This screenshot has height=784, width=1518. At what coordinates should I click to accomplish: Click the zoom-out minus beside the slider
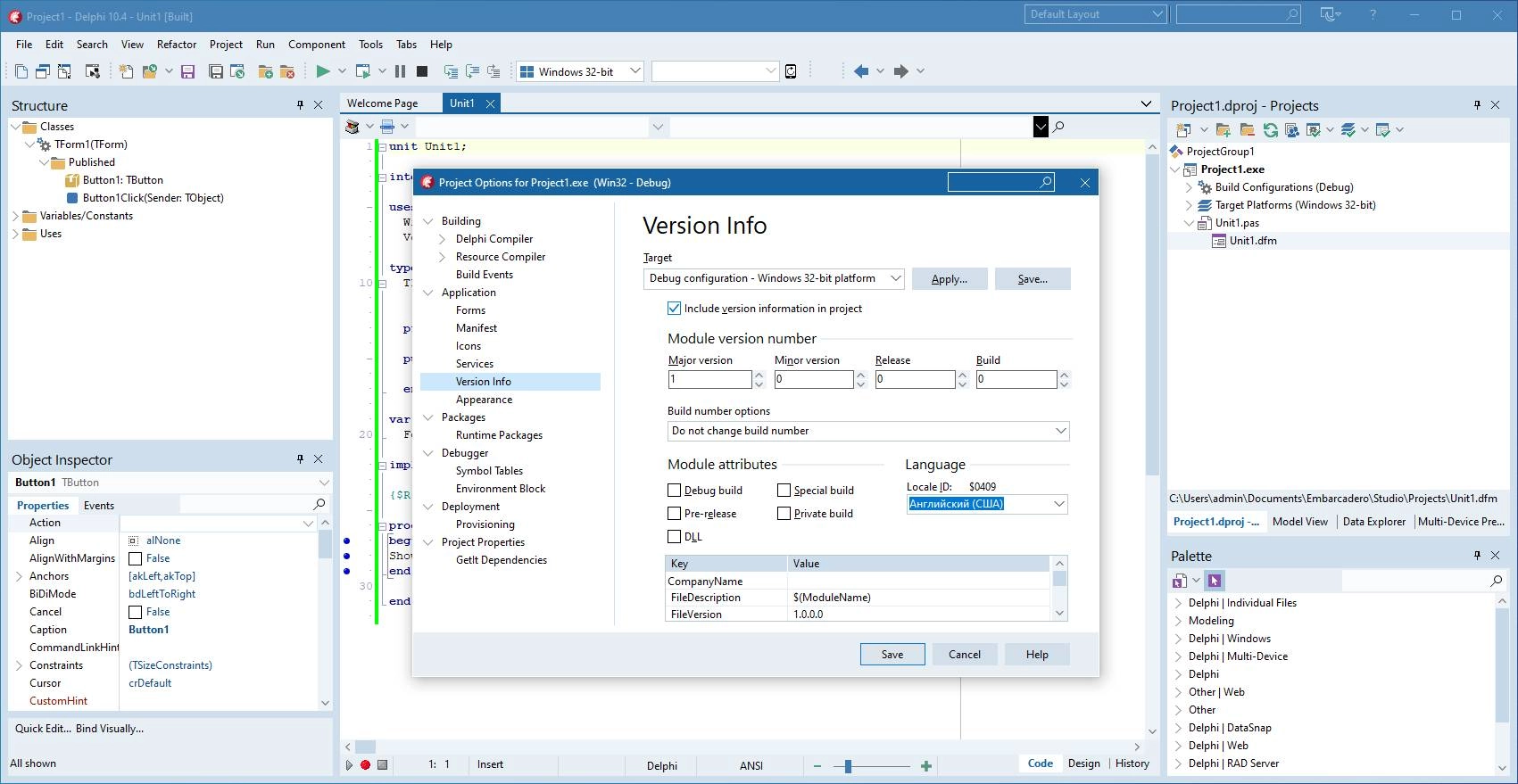point(817,765)
